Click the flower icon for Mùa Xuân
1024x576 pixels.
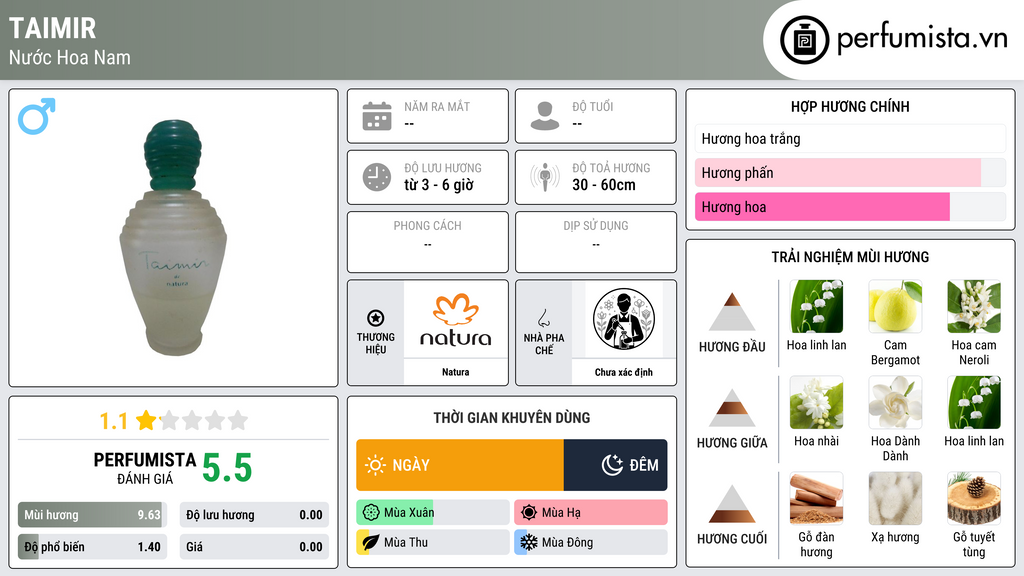tap(370, 512)
